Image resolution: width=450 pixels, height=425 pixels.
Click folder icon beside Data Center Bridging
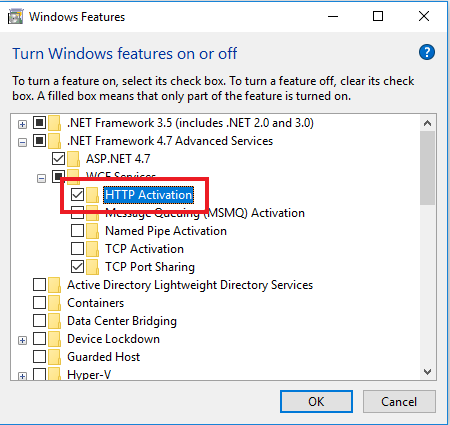coord(54,321)
